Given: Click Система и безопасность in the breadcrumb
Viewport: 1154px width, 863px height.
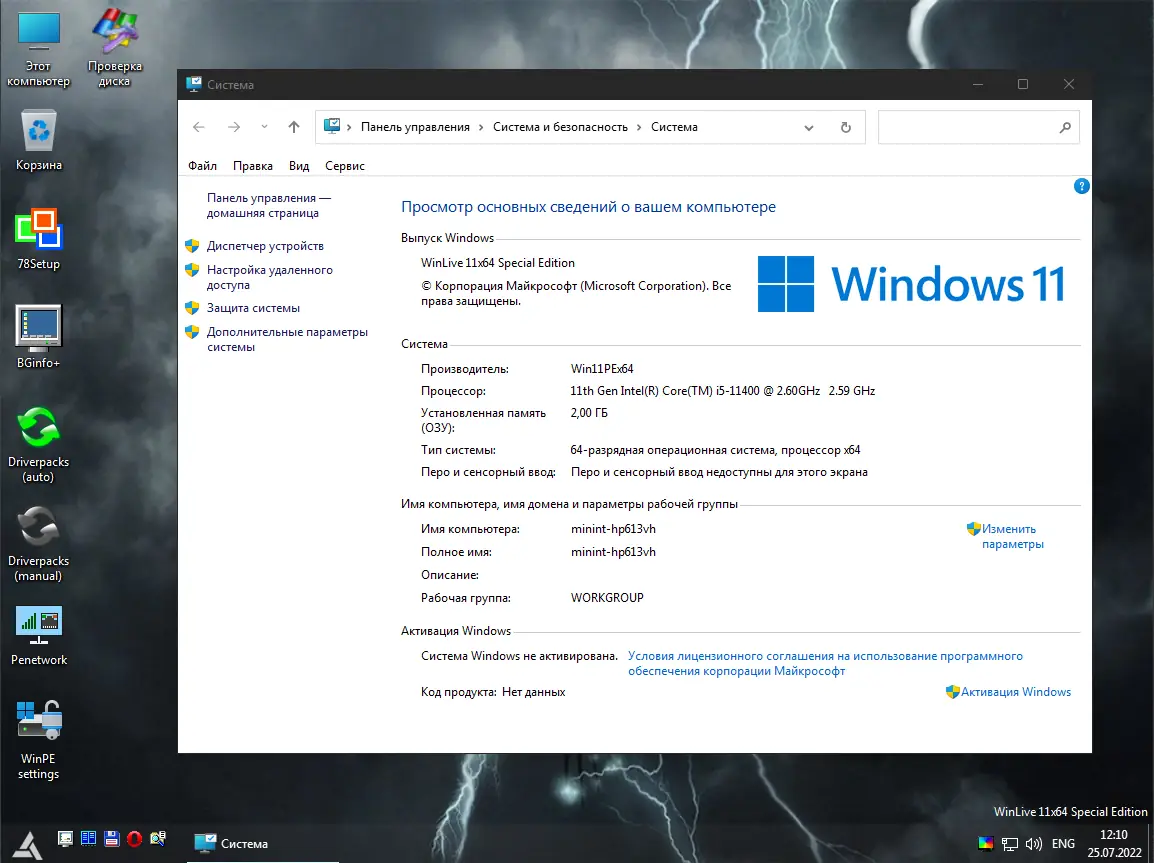Looking at the screenshot, I should [x=560, y=127].
